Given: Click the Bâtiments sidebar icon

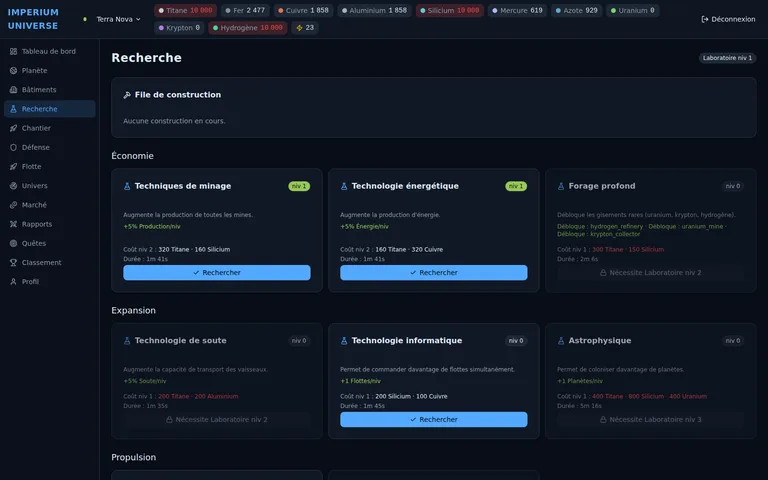Looking at the screenshot, I should [x=13, y=90].
